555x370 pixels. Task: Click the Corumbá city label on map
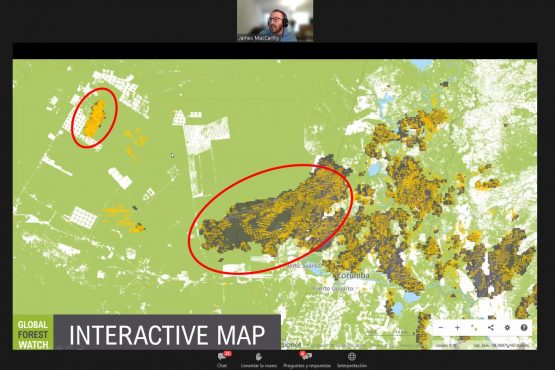point(353,275)
